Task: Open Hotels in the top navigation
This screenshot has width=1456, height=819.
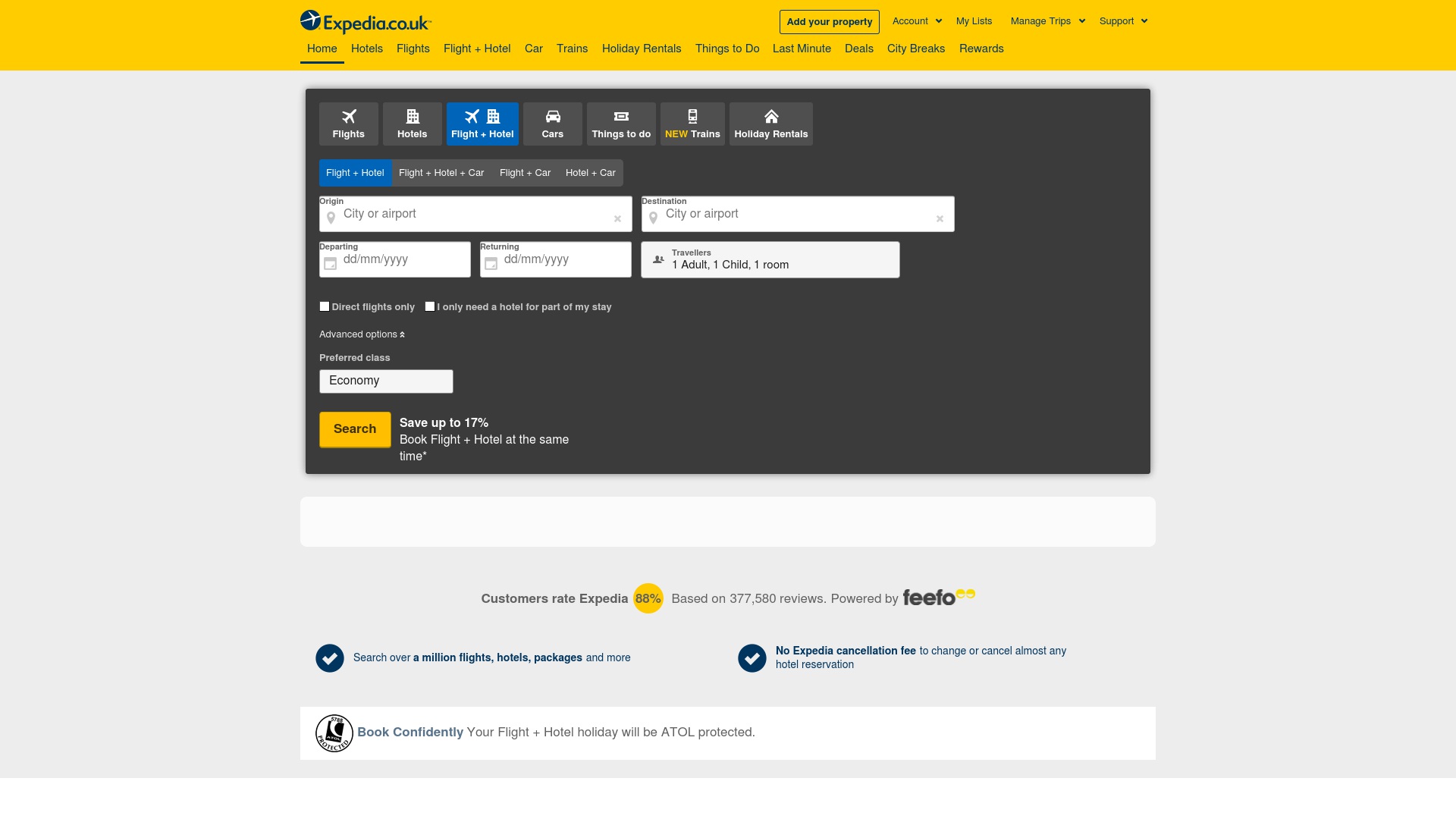Action: pyautogui.click(x=367, y=49)
